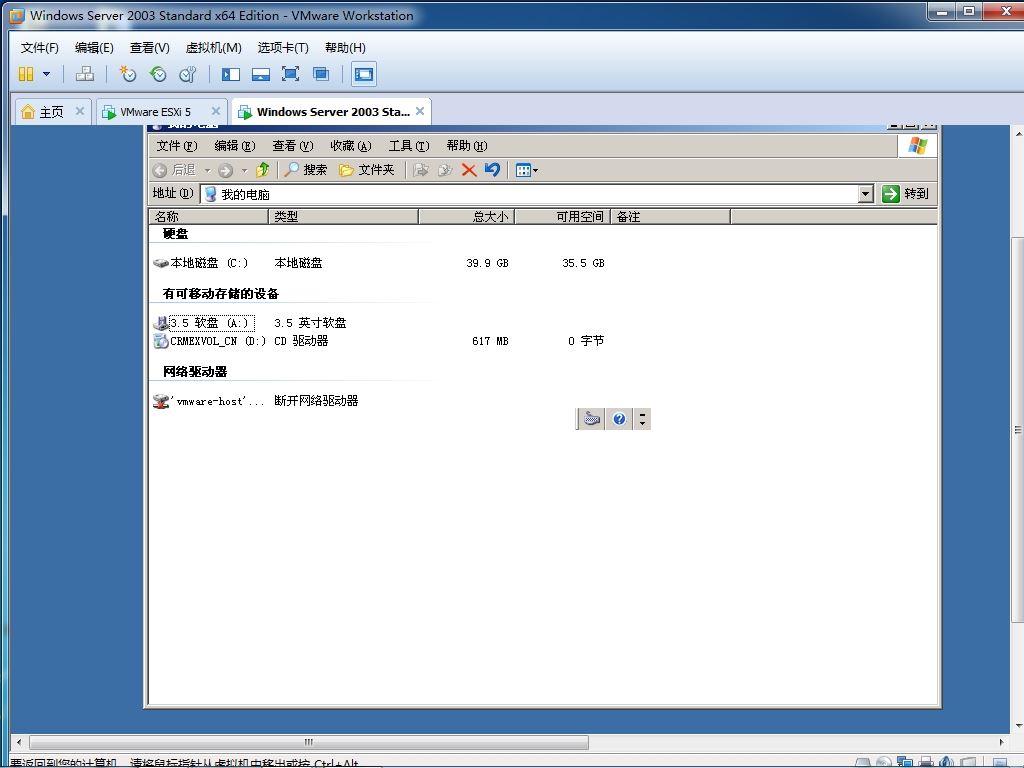Click the vertical scrollbar up arrow
1024x768 pixels.
point(1018,133)
